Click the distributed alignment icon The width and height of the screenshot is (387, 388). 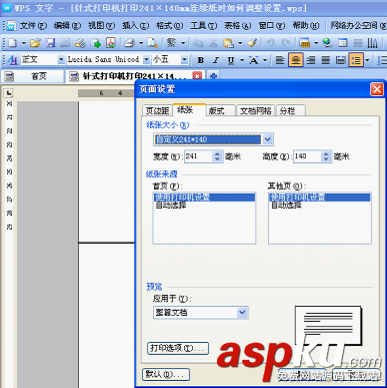pos(341,60)
